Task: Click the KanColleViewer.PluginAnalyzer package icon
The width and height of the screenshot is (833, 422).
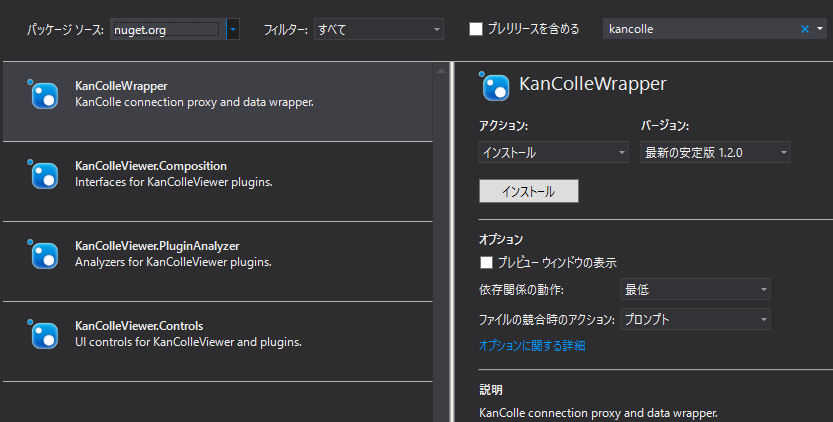Action: [x=43, y=255]
